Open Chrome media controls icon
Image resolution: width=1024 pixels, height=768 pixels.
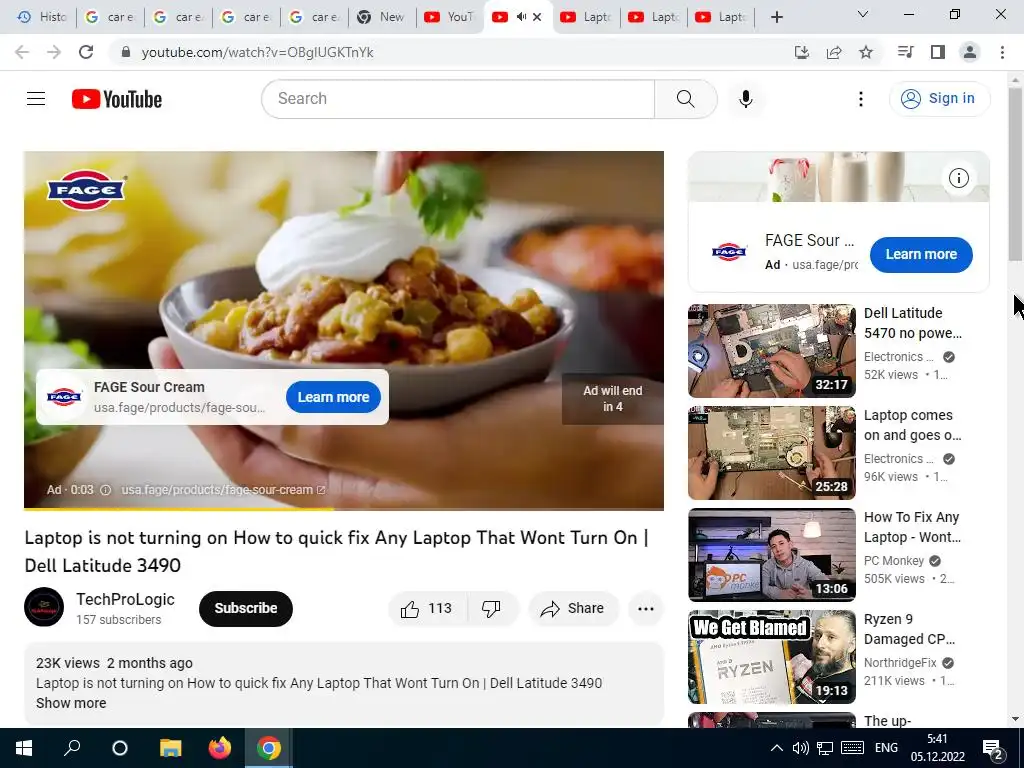pos(905,52)
